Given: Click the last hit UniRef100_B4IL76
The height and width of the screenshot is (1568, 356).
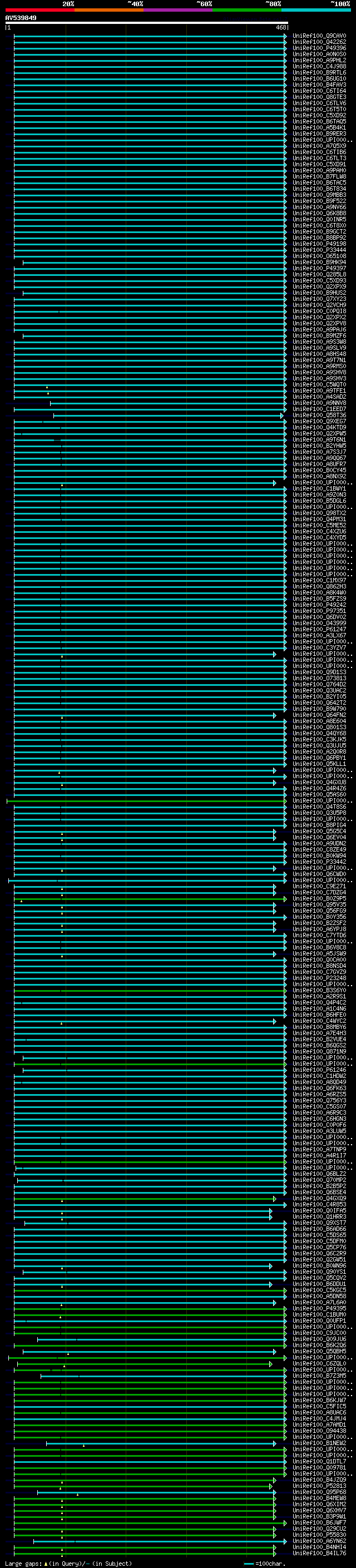Looking at the screenshot, I should [319, 1554].
